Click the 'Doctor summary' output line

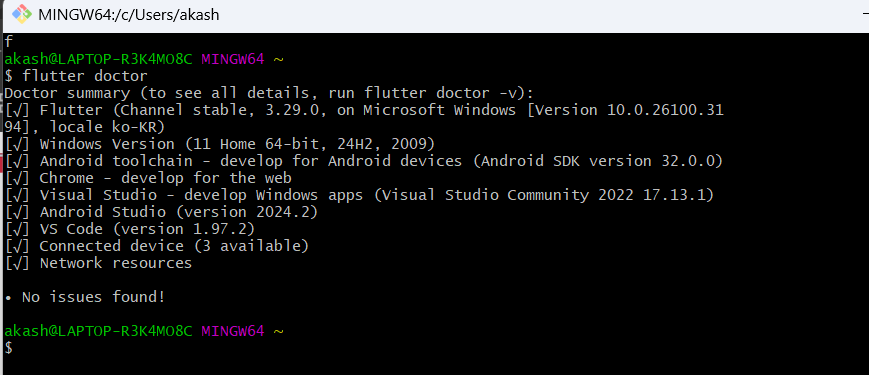268,93
